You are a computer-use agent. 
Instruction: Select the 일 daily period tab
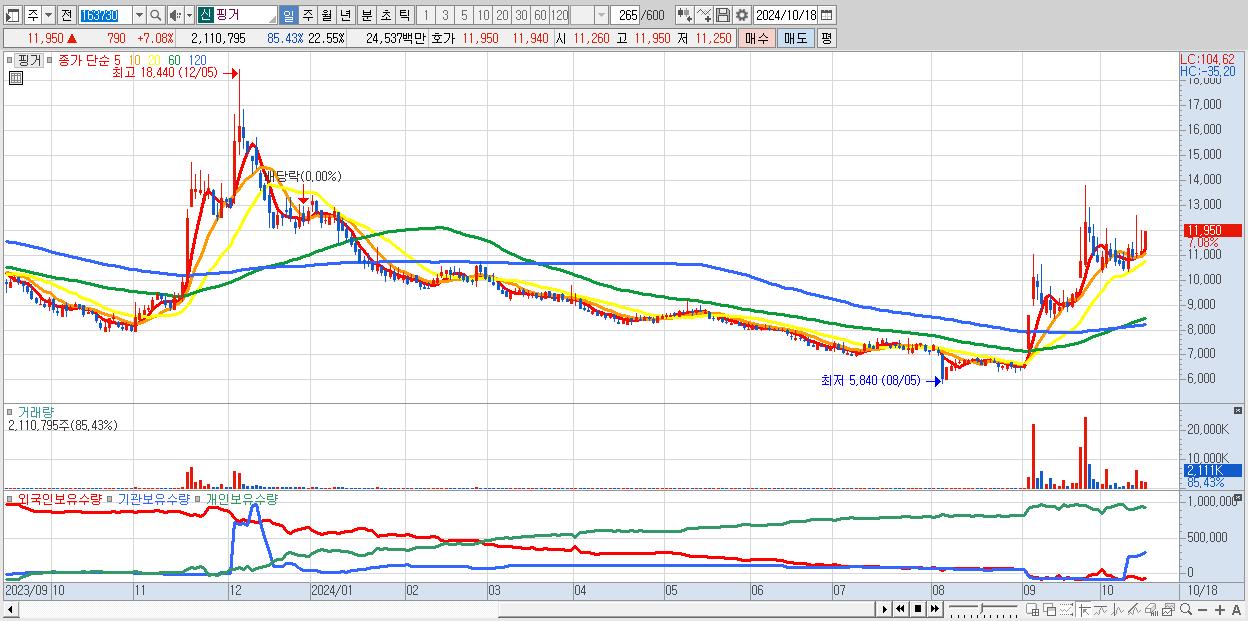(x=288, y=15)
